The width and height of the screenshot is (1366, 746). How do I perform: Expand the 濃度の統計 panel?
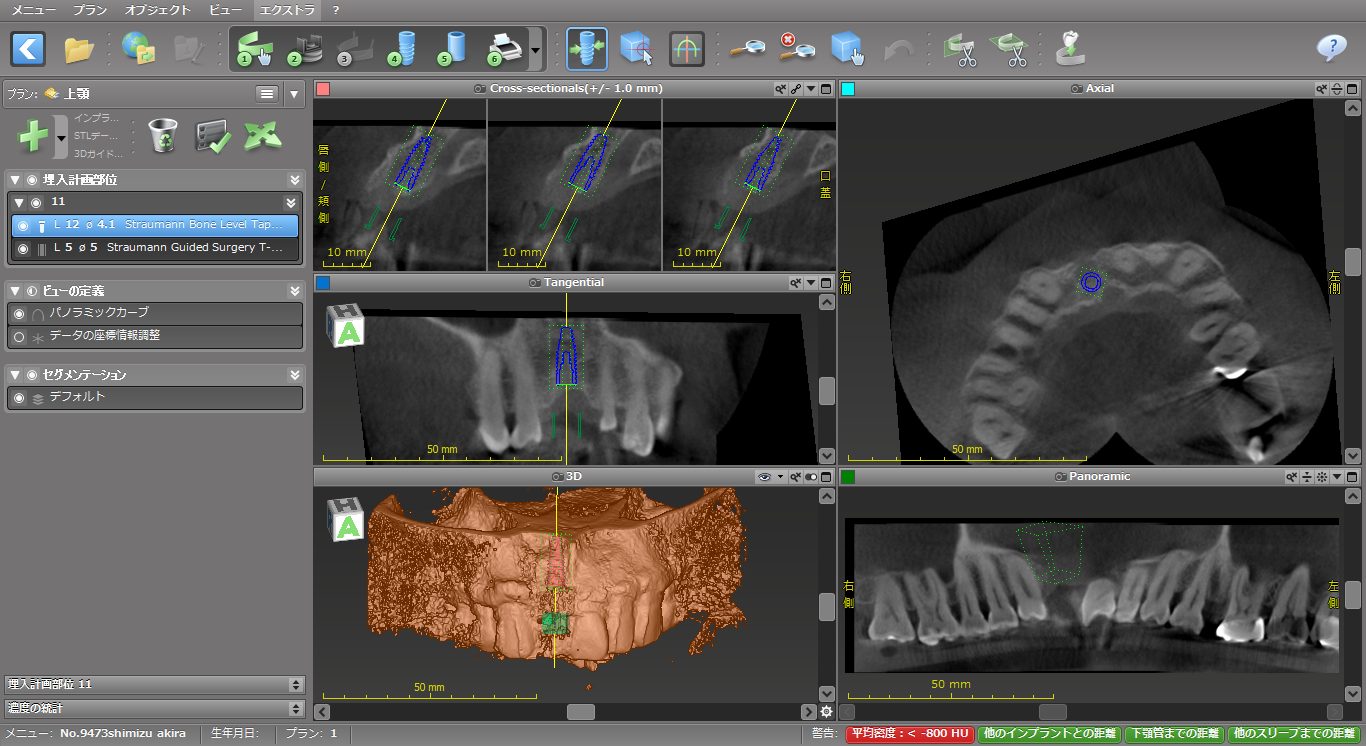pyautogui.click(x=295, y=708)
